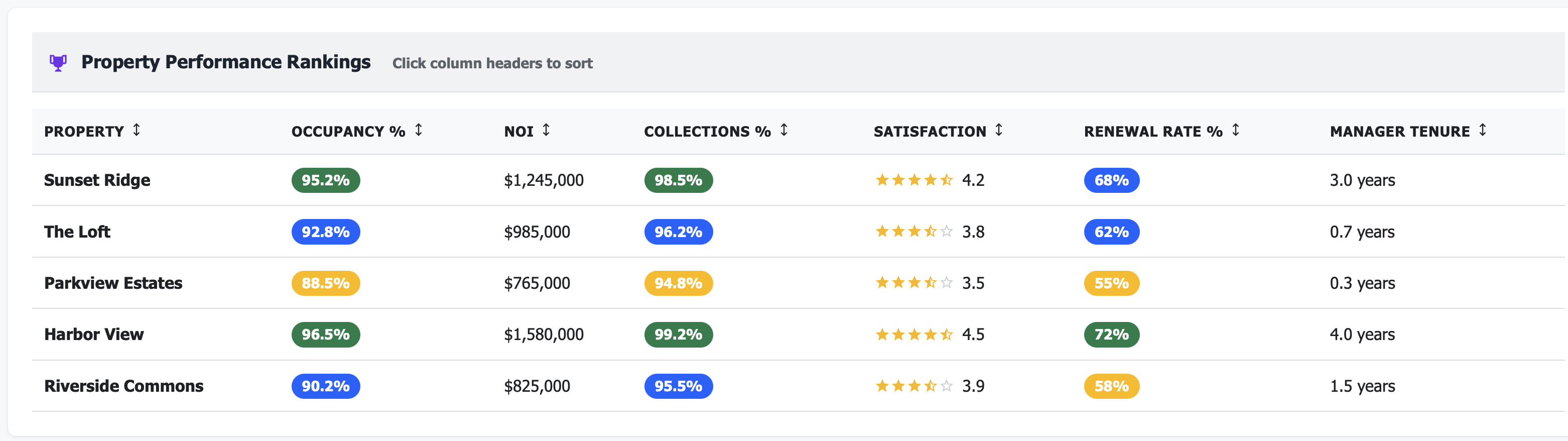Click the 95.5% collections badge
The image size is (1568, 441).
pyautogui.click(x=679, y=386)
